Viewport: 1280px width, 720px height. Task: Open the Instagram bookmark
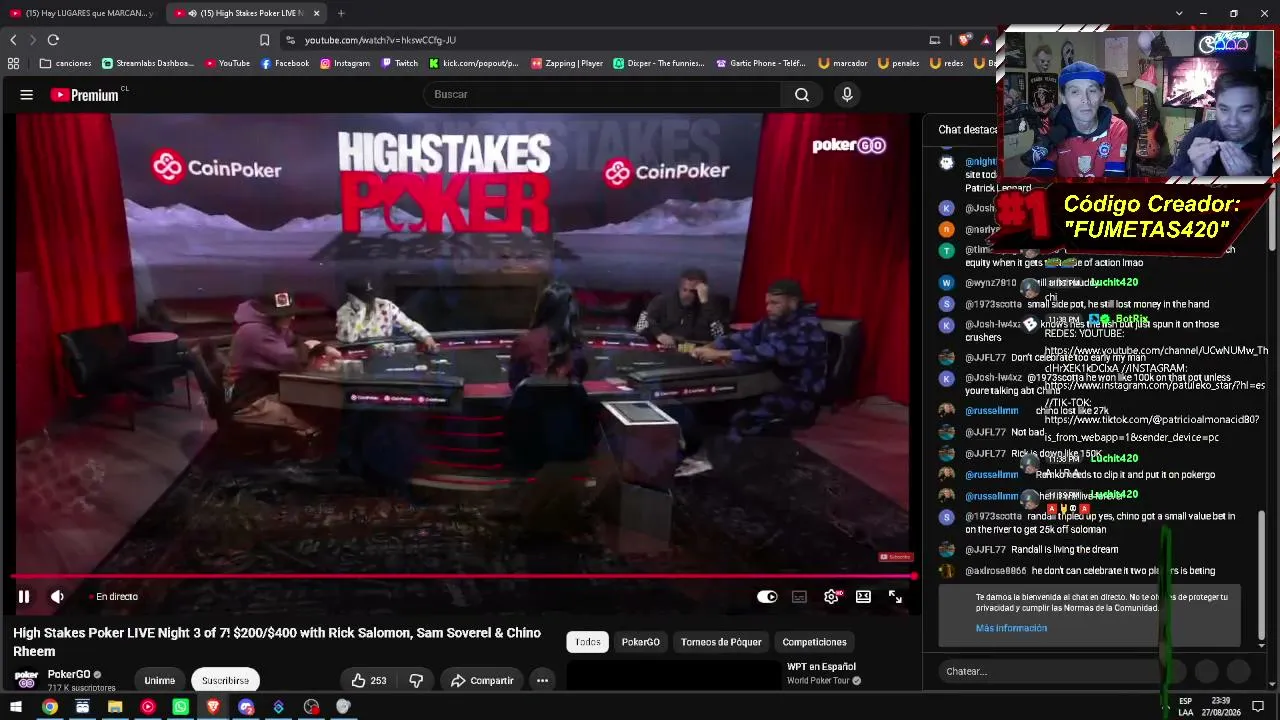345,63
